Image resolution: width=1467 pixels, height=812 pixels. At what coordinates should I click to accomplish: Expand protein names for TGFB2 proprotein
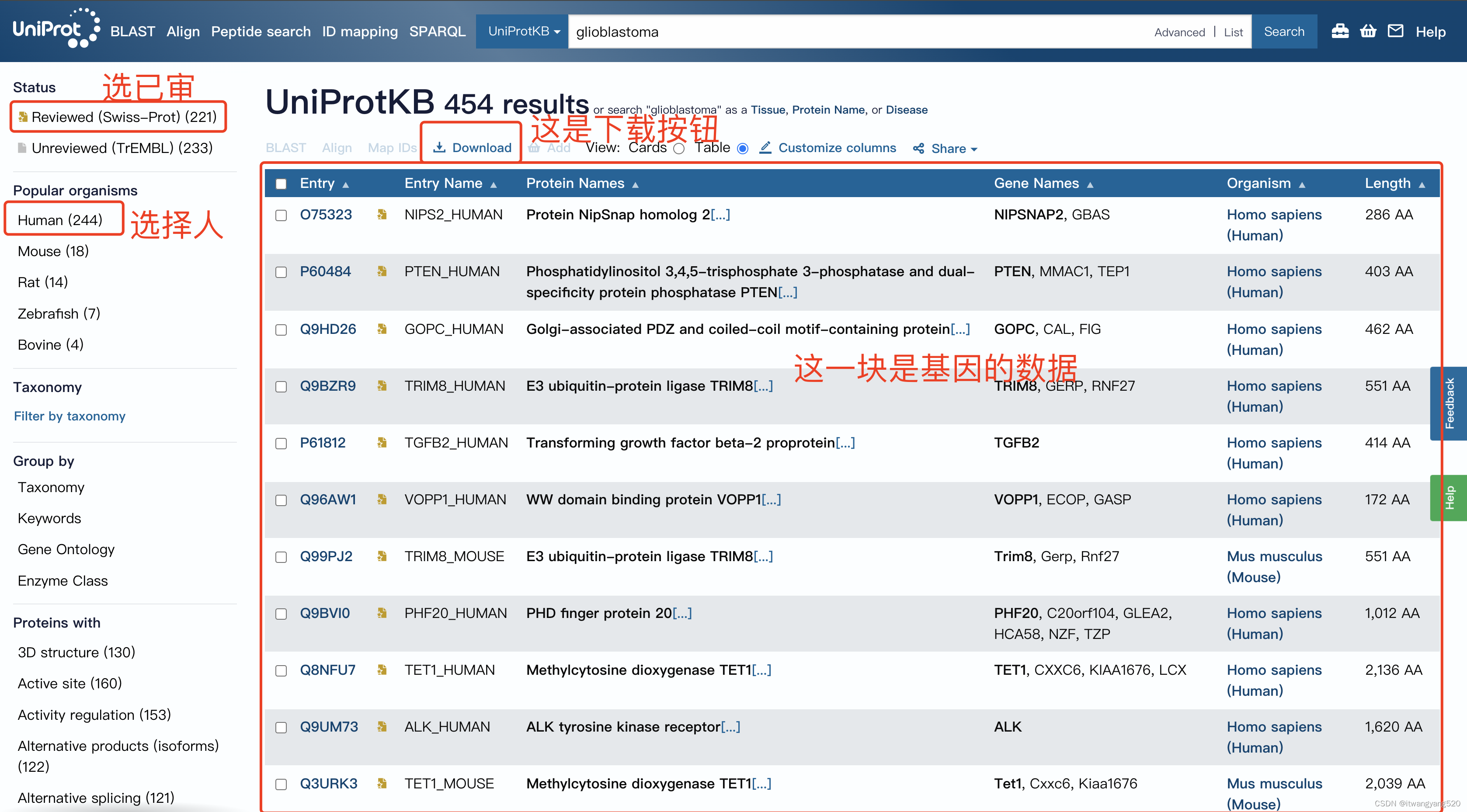tap(845, 443)
